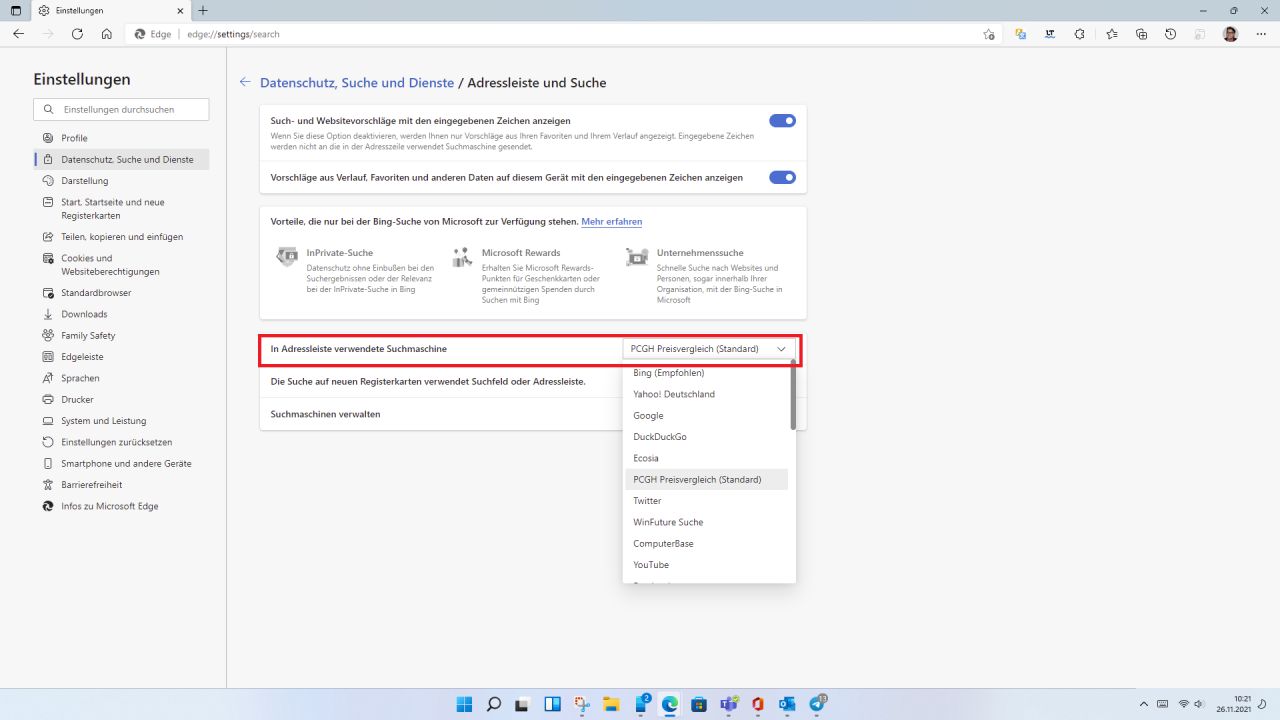Open Sprachen settings section
This screenshot has height=720, width=1280.
(121, 378)
